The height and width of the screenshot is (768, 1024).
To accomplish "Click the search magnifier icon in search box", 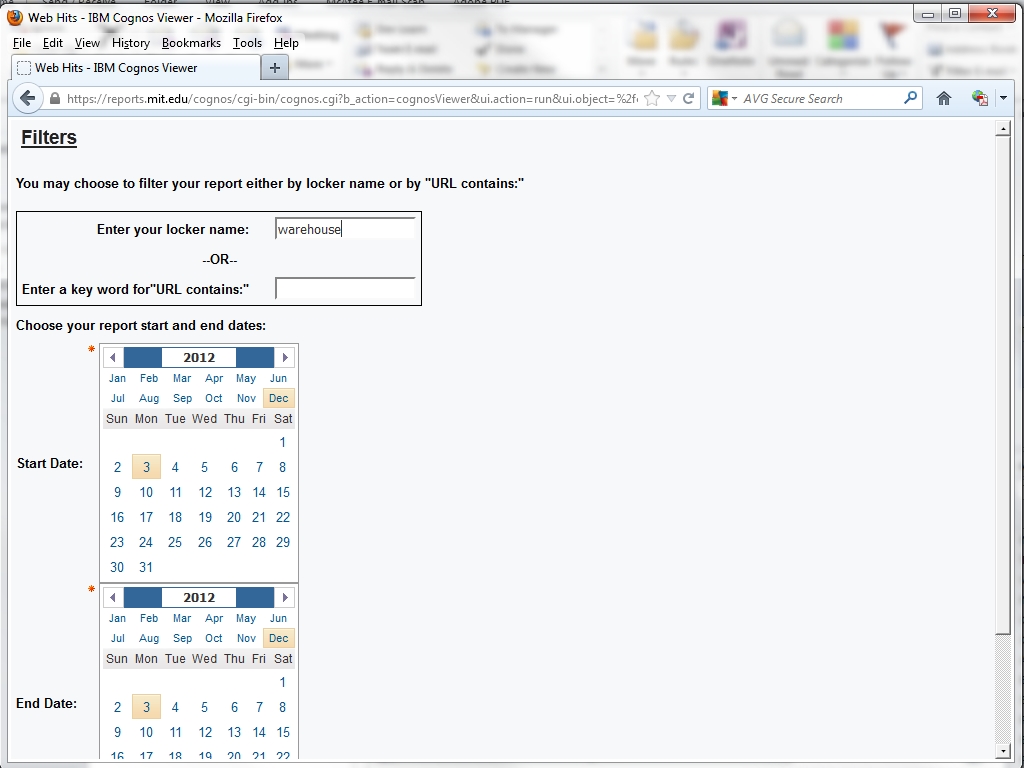I will point(910,98).
